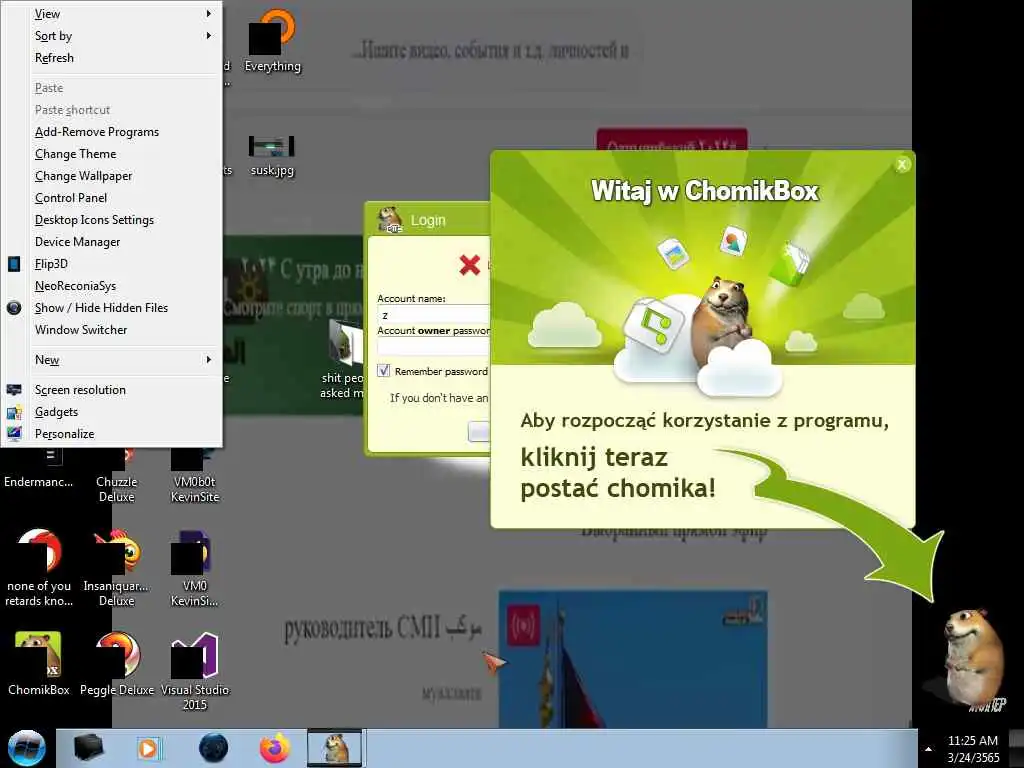Open the 'none of you retards kno...' icon
This screenshot has width=1024, height=768.
[x=39, y=568]
